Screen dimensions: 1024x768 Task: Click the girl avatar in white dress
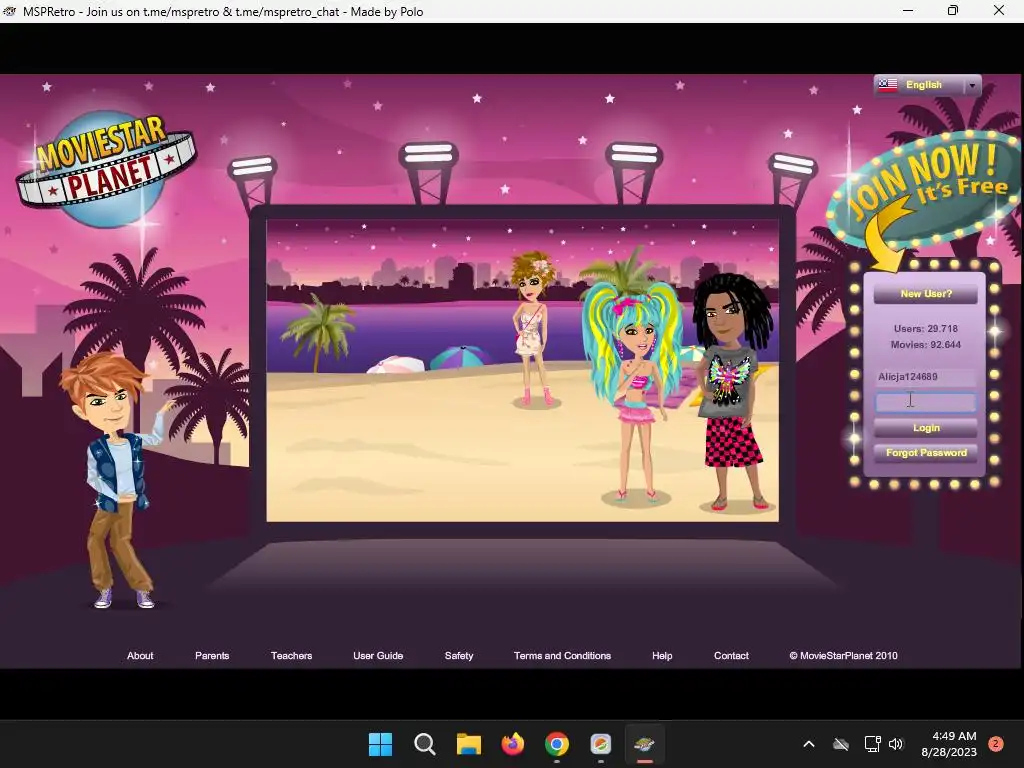point(534,330)
